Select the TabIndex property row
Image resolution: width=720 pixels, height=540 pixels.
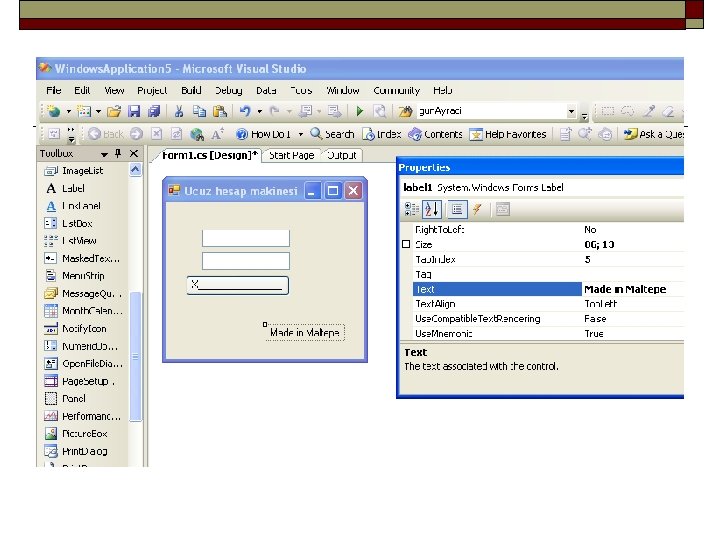[548, 259]
